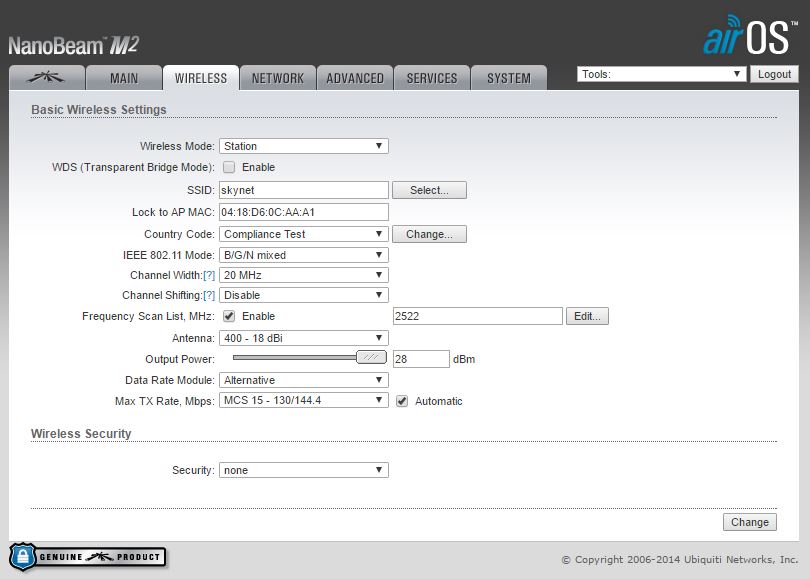Click the SSID Select button
Image resolution: width=810 pixels, height=579 pixels.
pyautogui.click(x=429, y=190)
